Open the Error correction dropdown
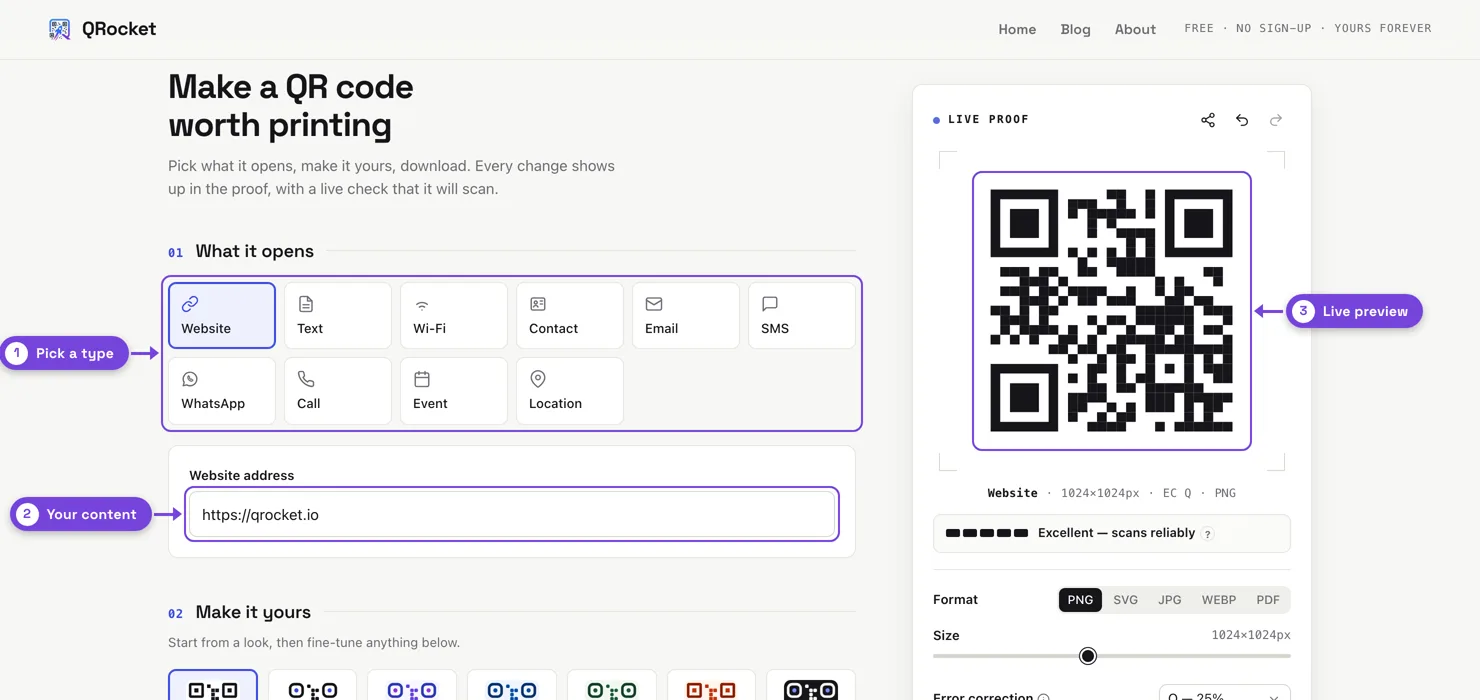The width and height of the screenshot is (1480, 700). point(1225,693)
